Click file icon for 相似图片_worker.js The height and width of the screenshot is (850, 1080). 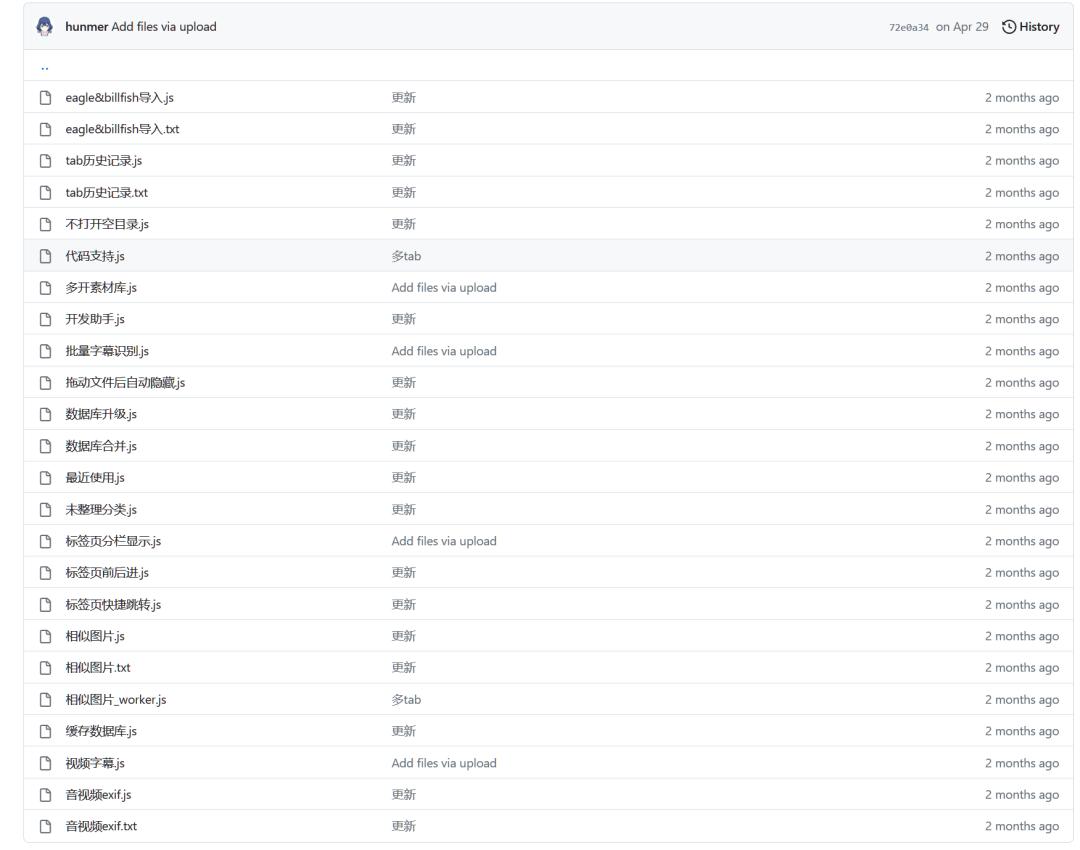(45, 700)
